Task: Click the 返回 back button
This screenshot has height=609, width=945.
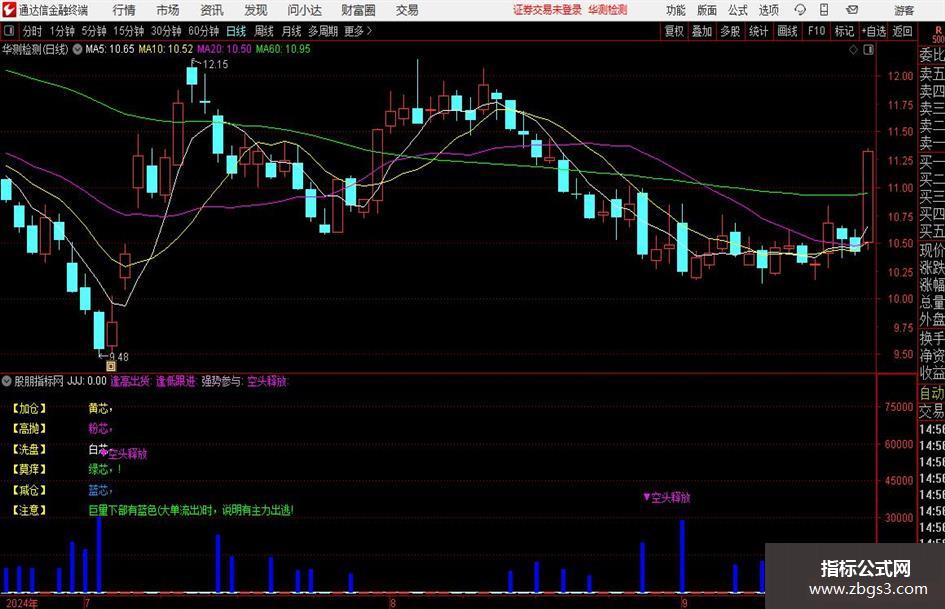Action: (x=902, y=31)
